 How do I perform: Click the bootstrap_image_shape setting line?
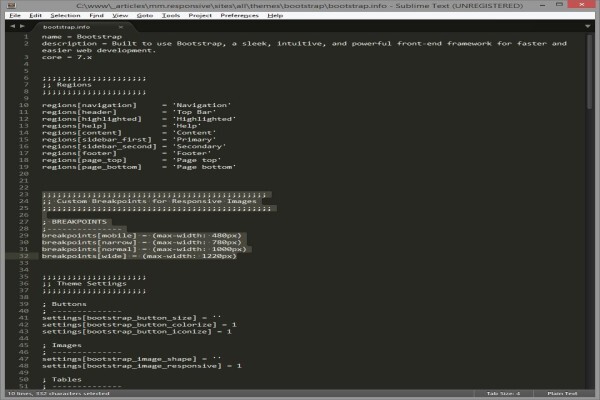click(x=132, y=359)
